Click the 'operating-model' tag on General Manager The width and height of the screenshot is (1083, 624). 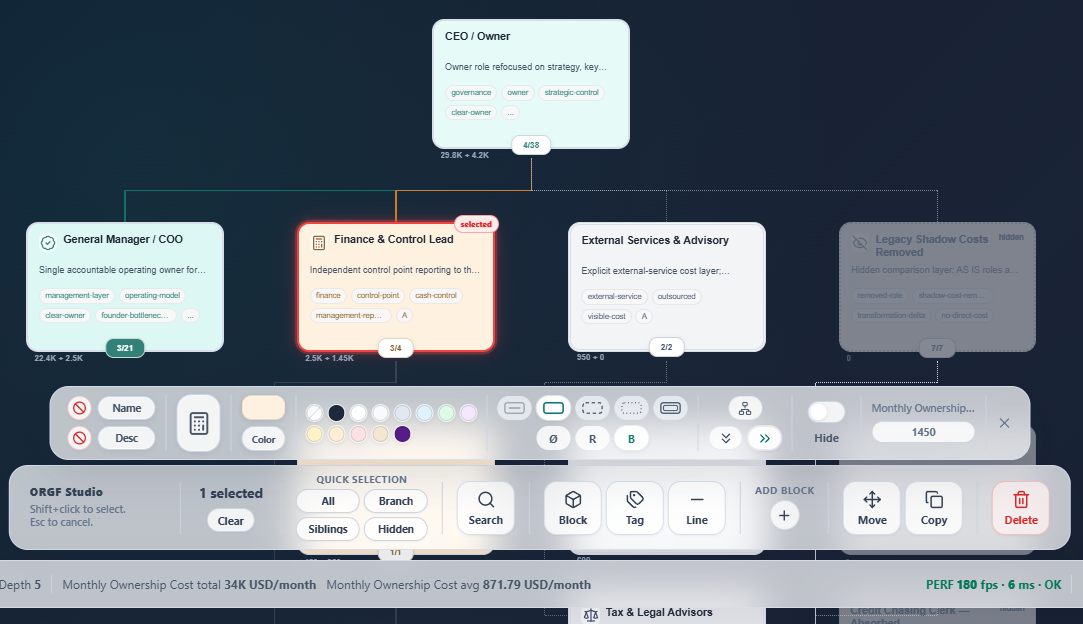152,296
